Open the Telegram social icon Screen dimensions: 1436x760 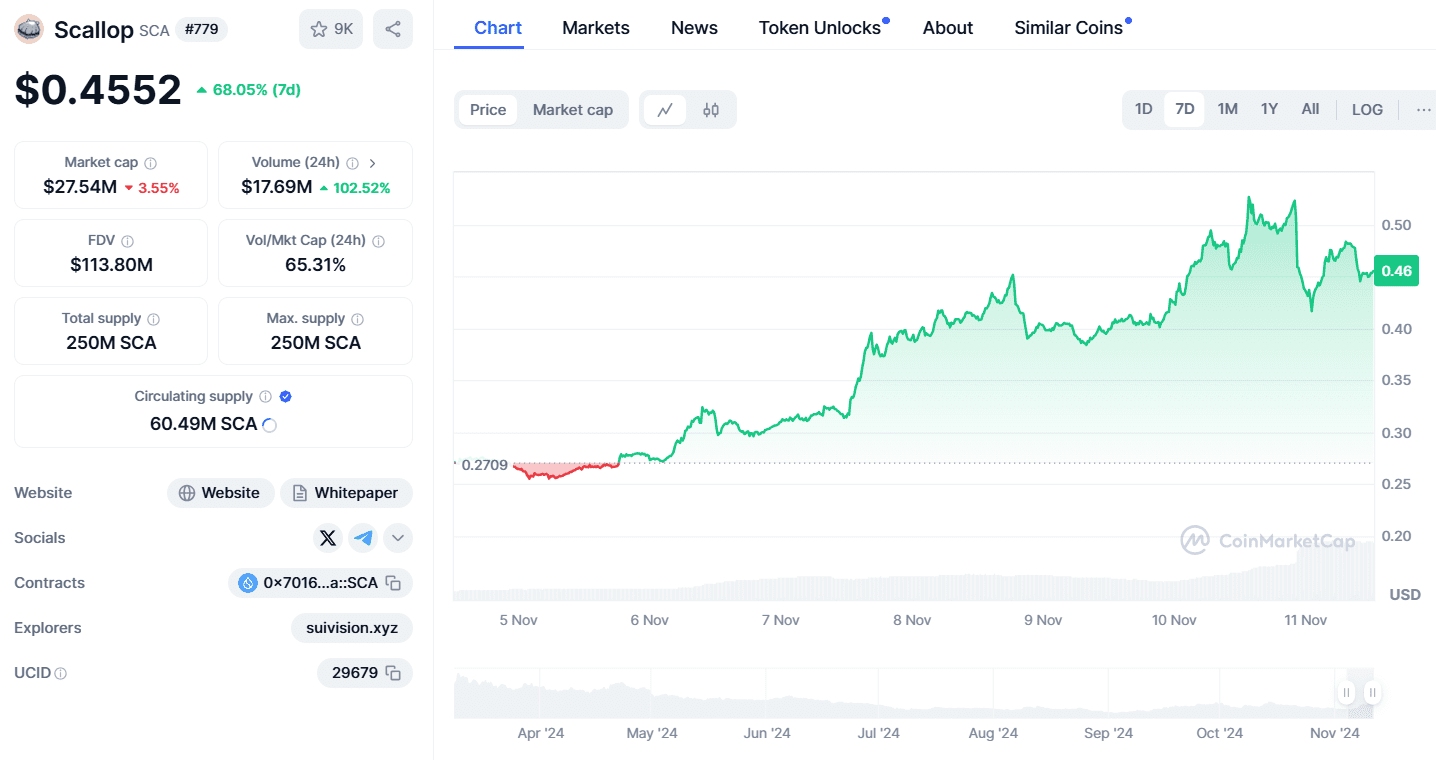click(362, 537)
